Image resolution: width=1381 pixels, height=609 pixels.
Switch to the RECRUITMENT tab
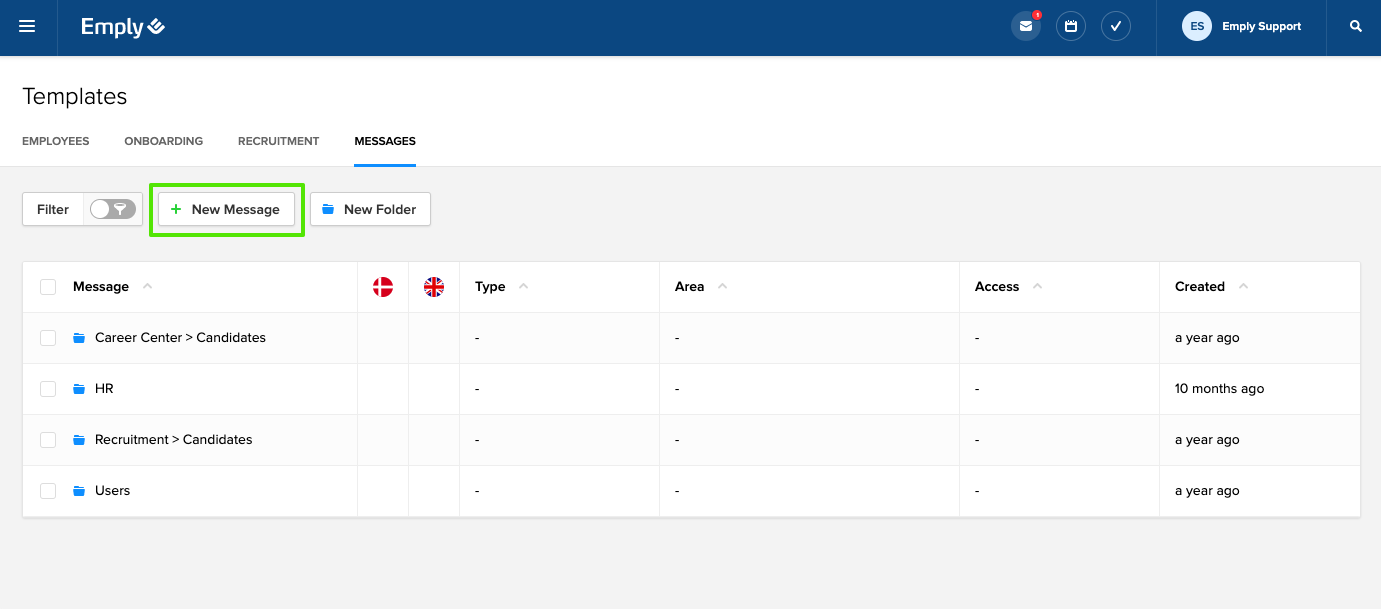[278, 141]
